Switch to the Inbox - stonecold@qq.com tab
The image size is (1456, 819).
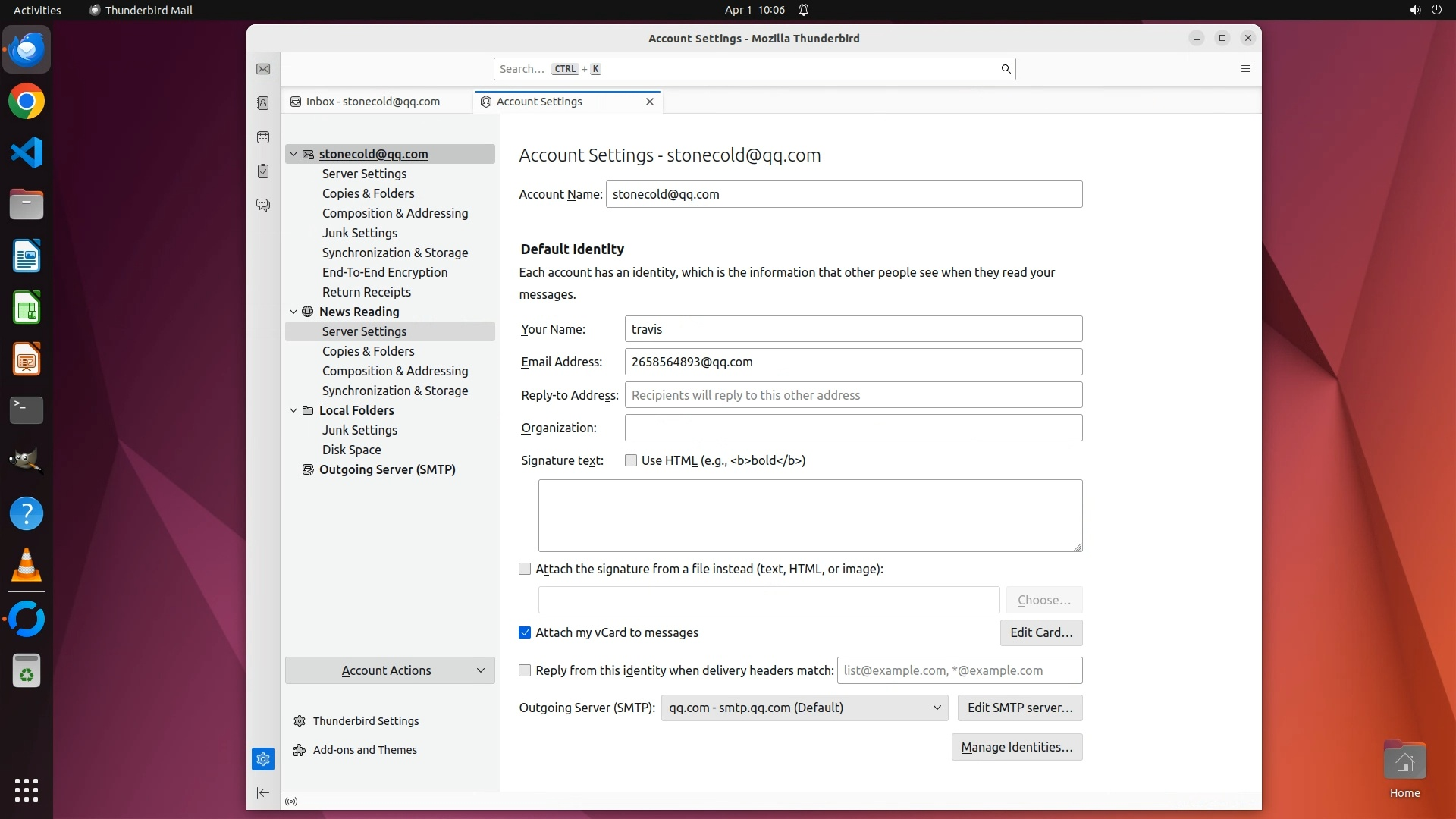pos(373,102)
